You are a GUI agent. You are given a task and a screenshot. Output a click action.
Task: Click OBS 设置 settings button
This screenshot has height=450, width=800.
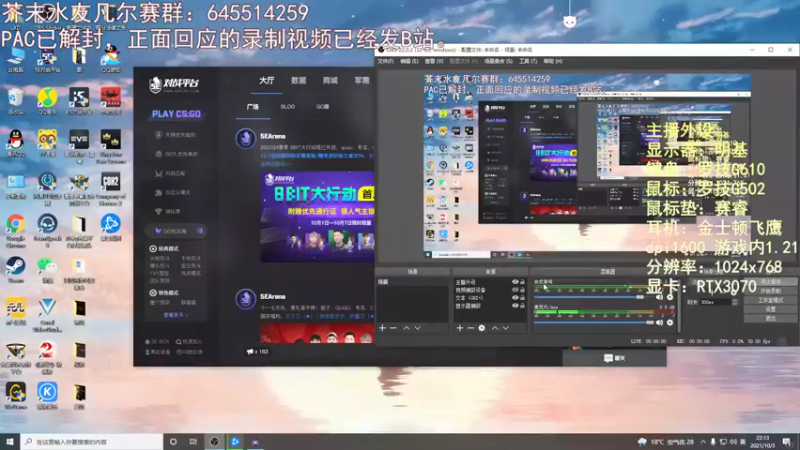(770, 309)
